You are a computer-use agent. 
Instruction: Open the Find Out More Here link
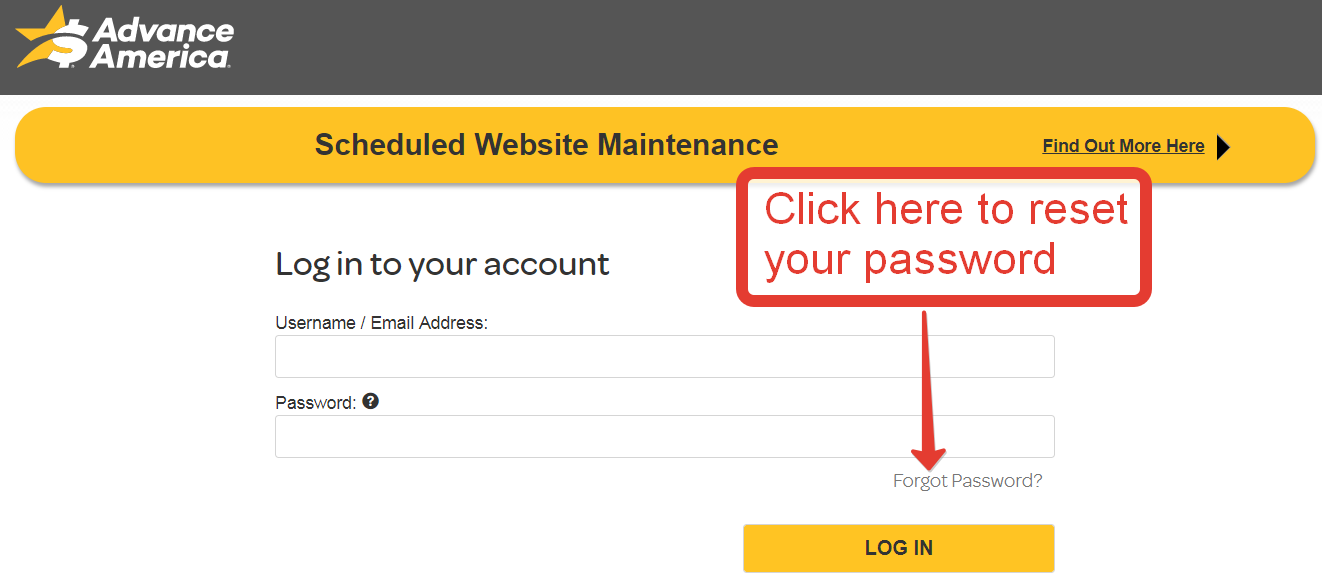point(1123,146)
